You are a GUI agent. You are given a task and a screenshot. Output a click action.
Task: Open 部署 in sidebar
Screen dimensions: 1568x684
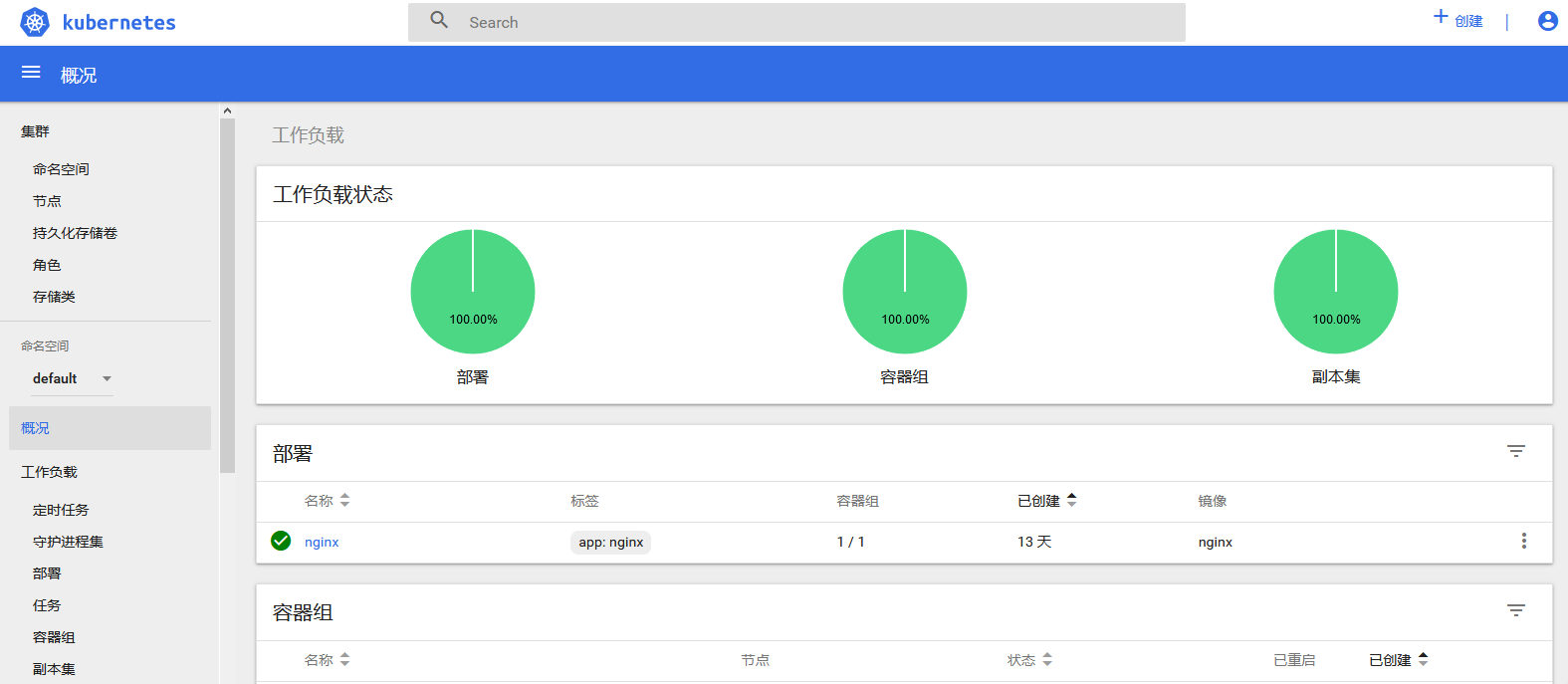[47, 573]
